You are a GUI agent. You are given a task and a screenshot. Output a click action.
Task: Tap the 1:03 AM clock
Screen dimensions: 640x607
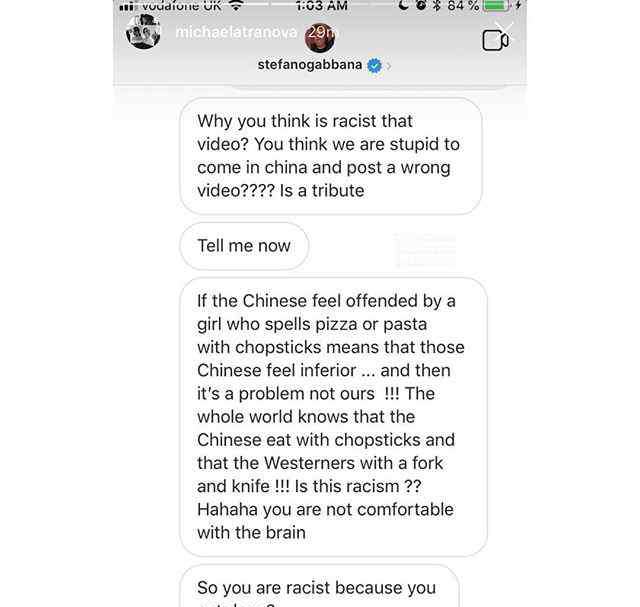point(322,6)
